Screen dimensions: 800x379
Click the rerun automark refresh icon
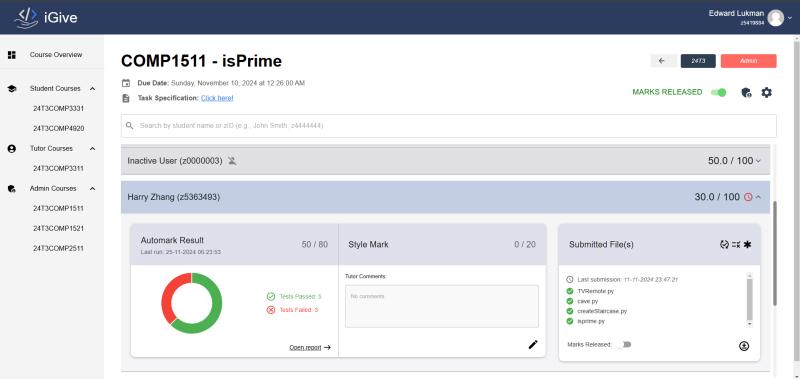tap(724, 244)
